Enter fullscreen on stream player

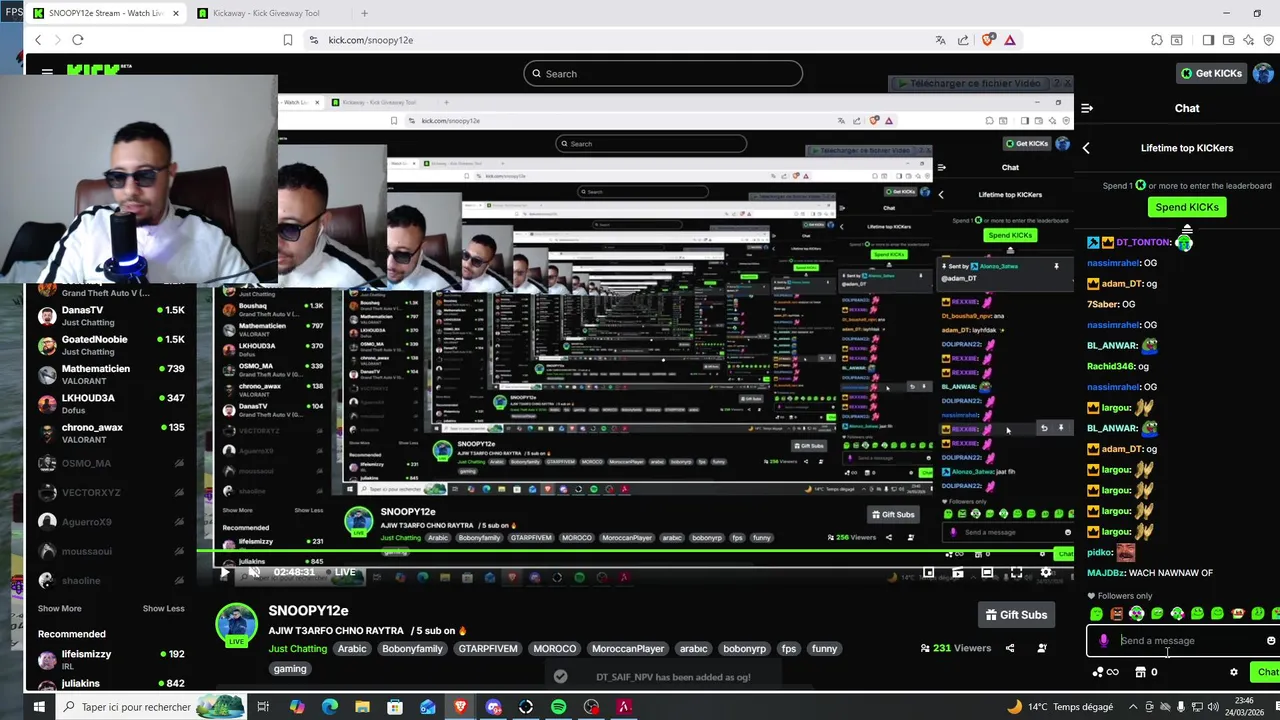(1016, 573)
